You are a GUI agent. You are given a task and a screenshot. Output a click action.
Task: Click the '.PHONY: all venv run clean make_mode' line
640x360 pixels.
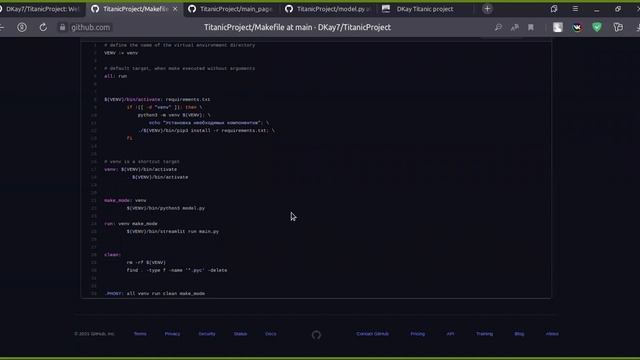[155, 293]
